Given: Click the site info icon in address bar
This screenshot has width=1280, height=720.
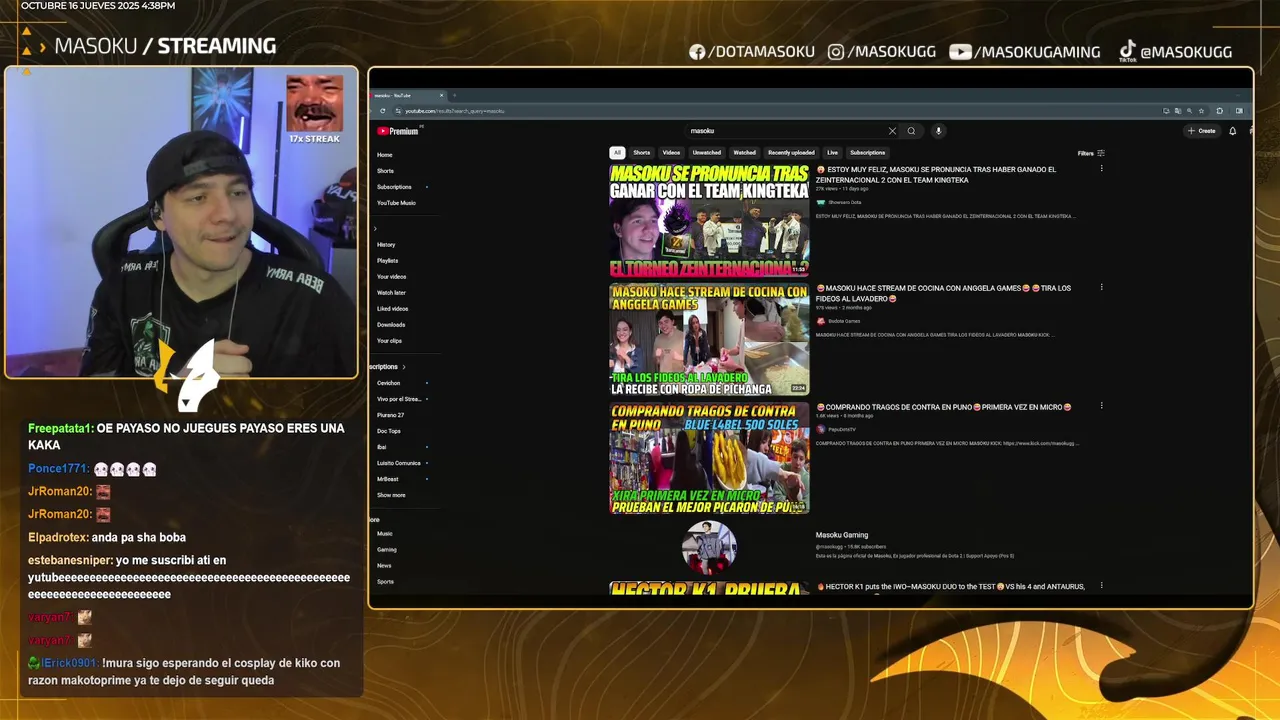Looking at the screenshot, I should click(x=399, y=111).
